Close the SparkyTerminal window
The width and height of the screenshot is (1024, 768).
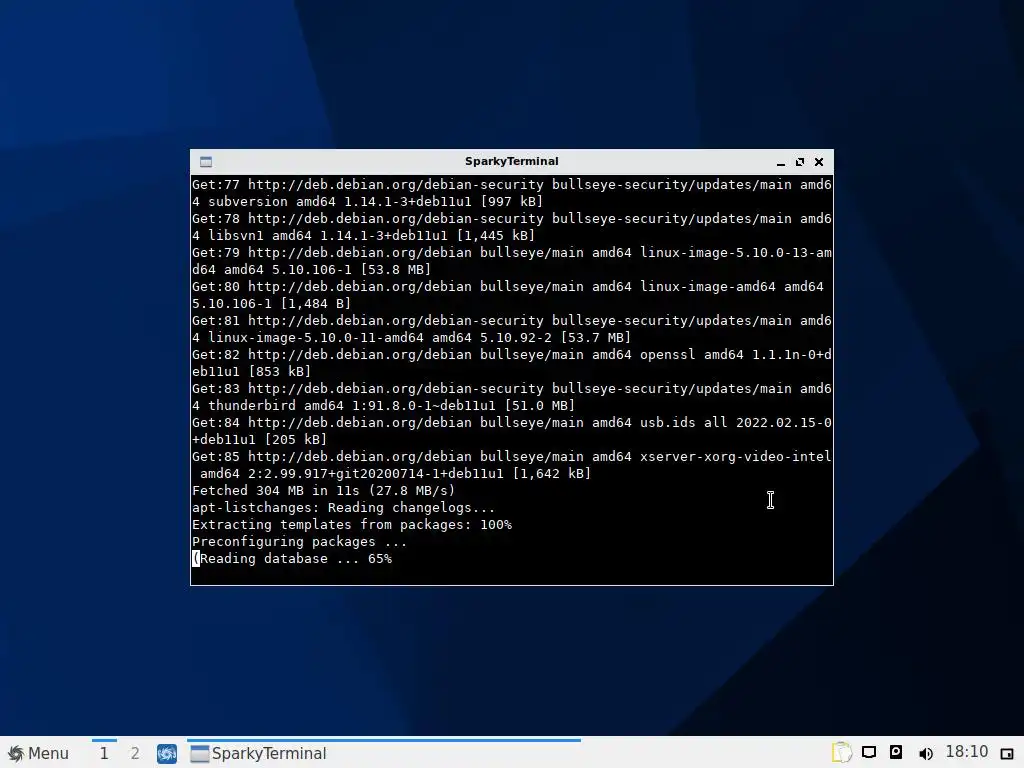pyautogui.click(x=819, y=162)
